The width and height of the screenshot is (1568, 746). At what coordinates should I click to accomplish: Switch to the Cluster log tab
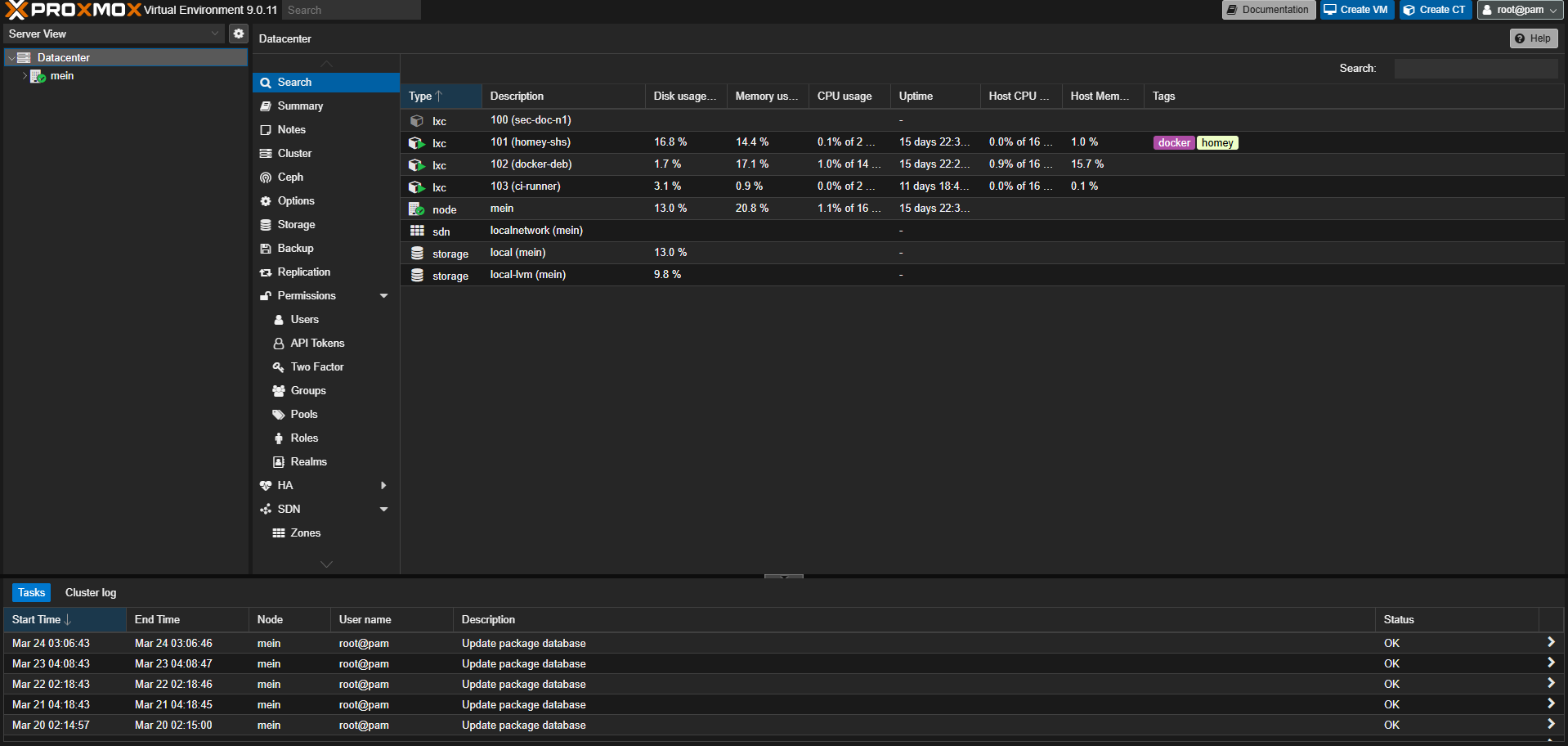[x=90, y=592]
